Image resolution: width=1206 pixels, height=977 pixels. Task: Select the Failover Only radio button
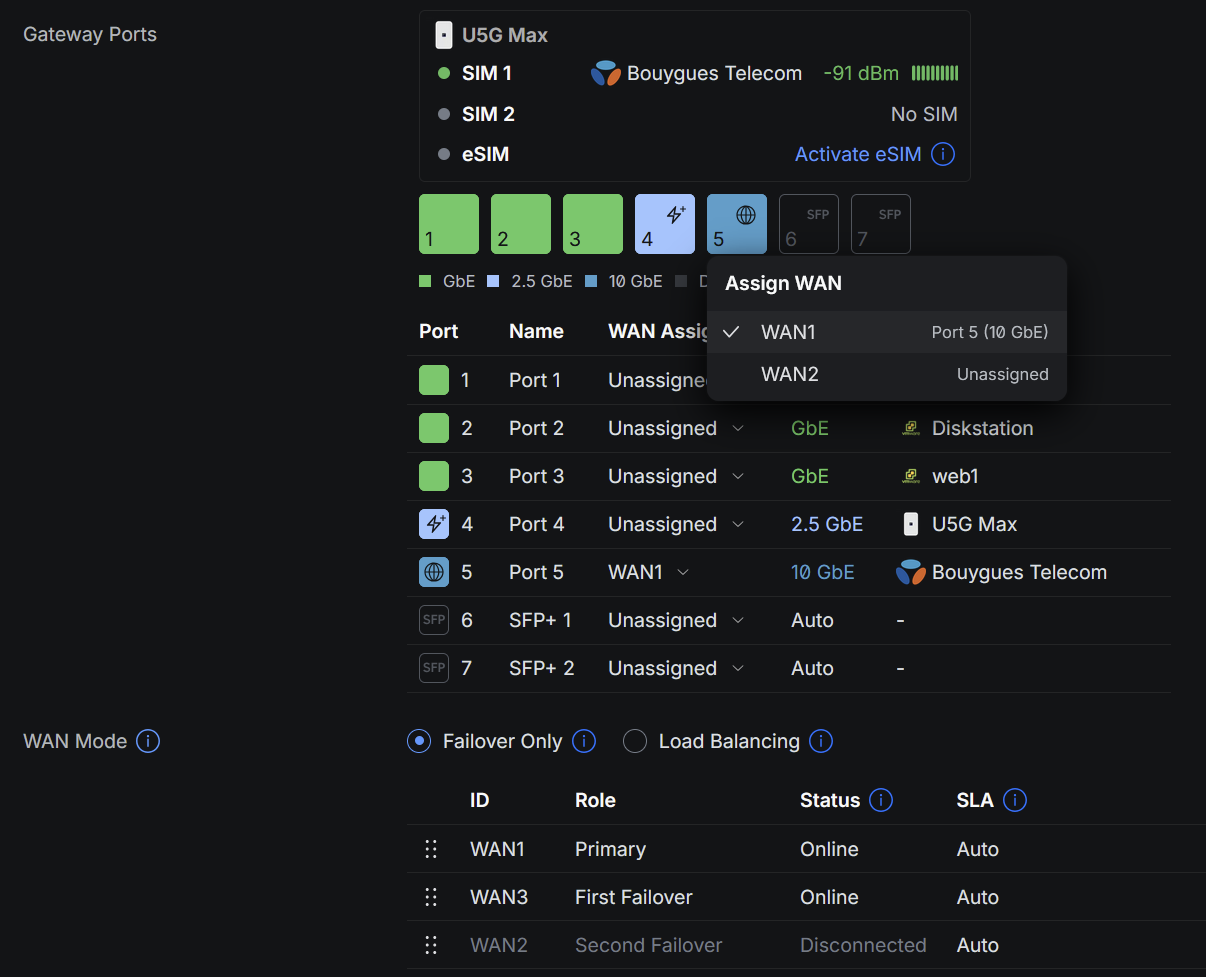coord(419,741)
